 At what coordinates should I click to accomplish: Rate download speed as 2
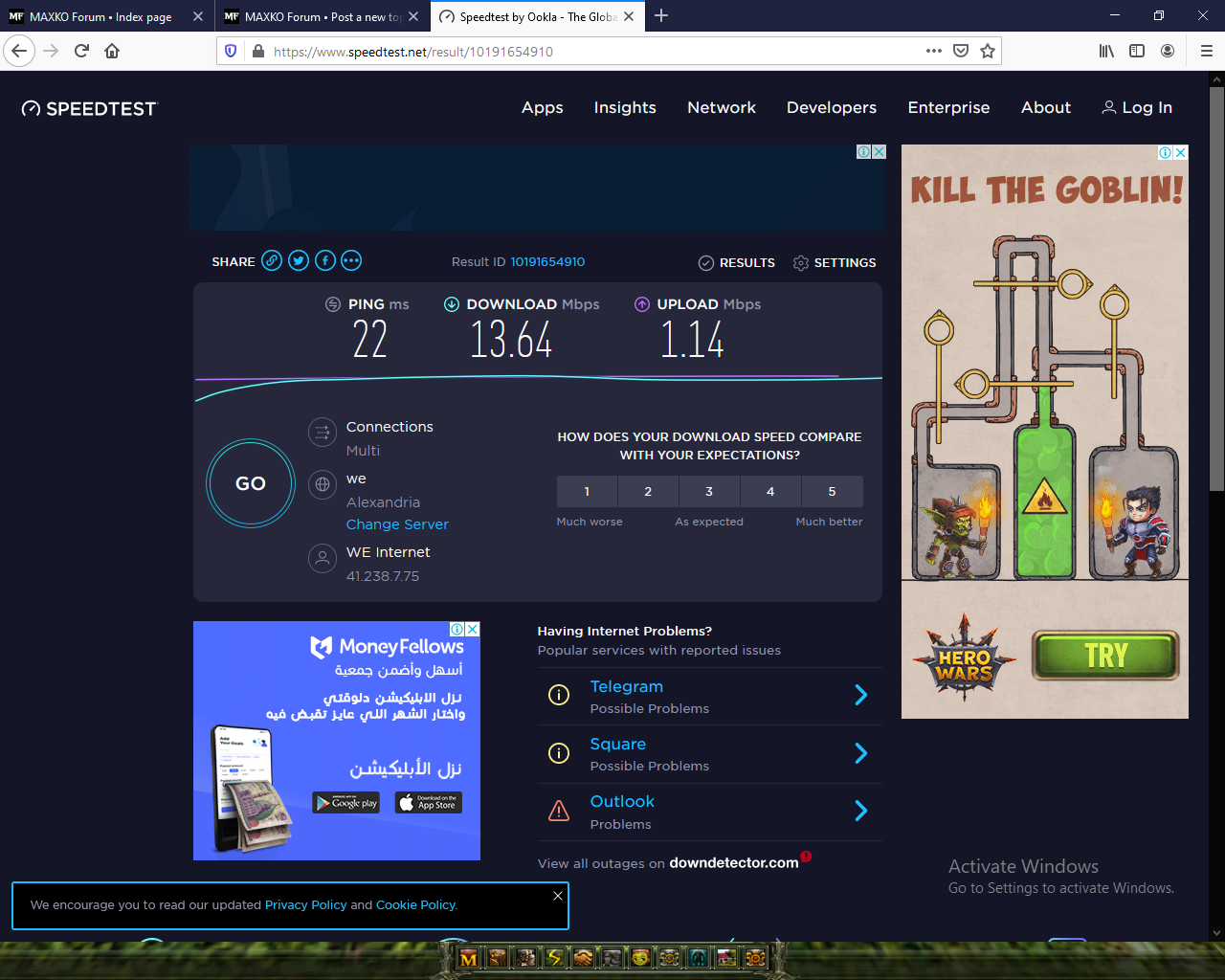click(x=648, y=491)
